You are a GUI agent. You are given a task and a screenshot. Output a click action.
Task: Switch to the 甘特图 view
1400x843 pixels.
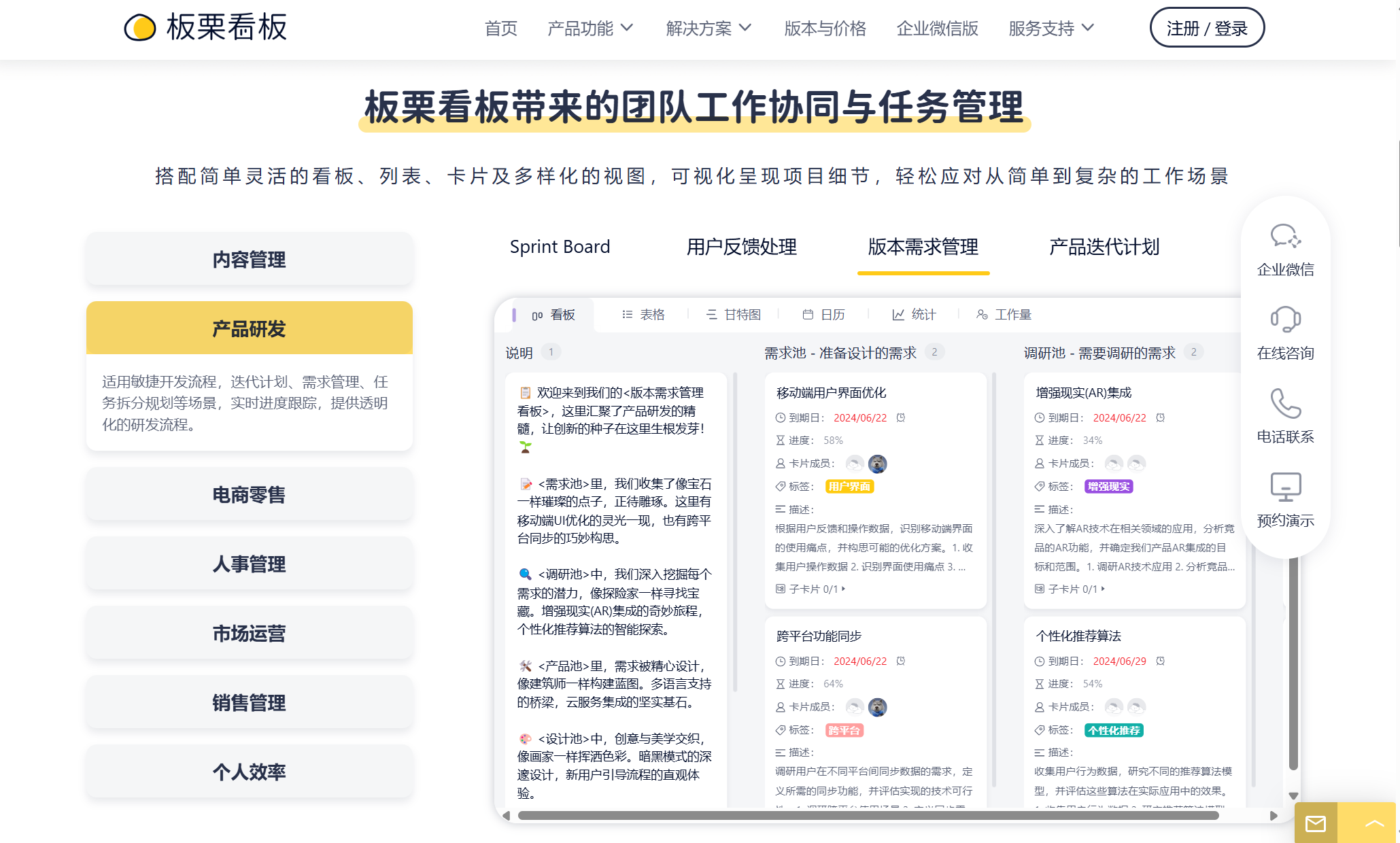734,315
